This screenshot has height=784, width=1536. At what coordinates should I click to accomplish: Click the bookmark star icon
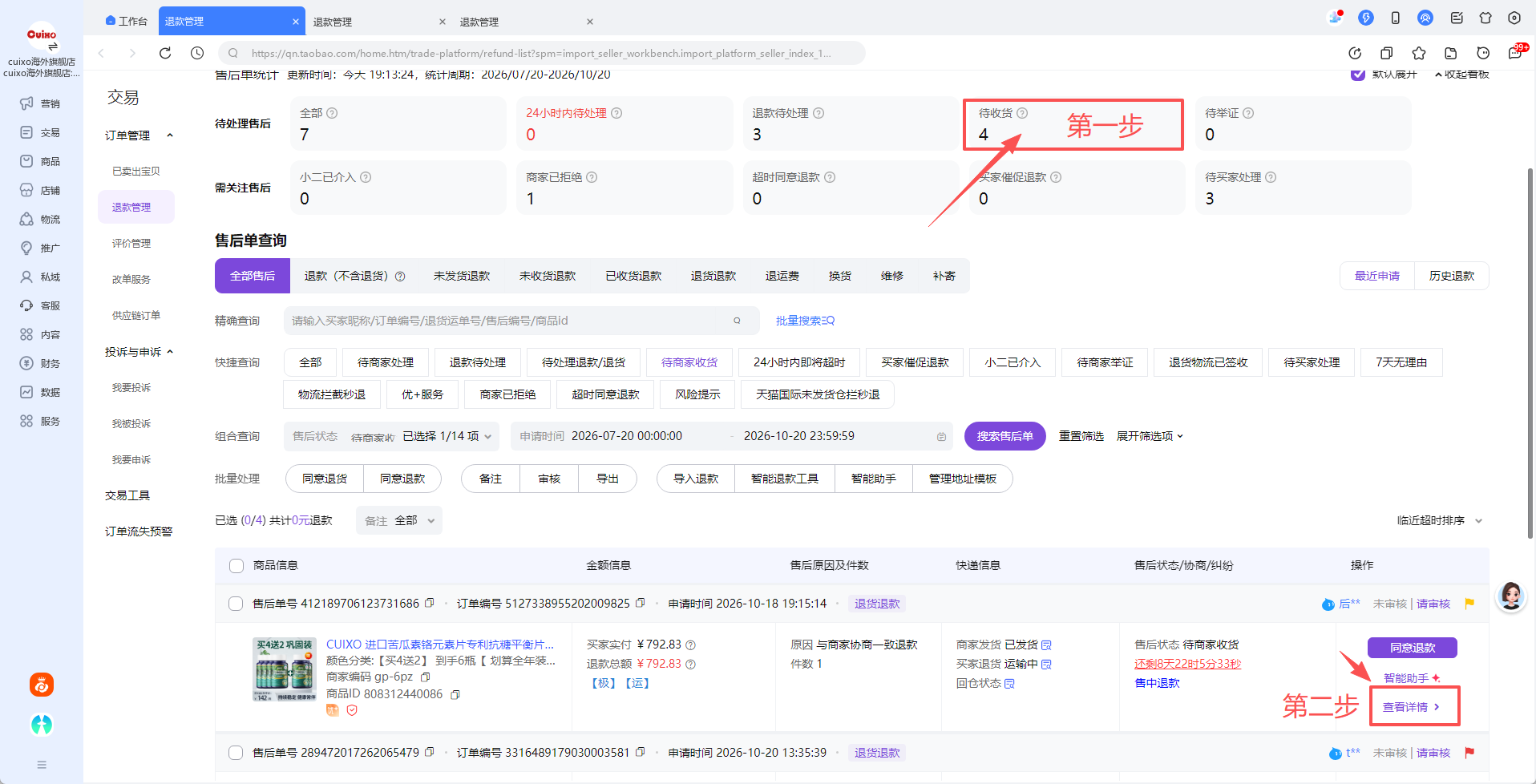[x=1419, y=53]
